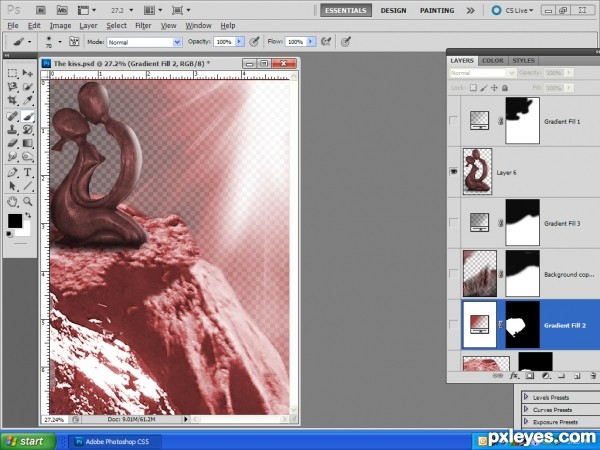Click the Essentials workspace button

click(346, 11)
